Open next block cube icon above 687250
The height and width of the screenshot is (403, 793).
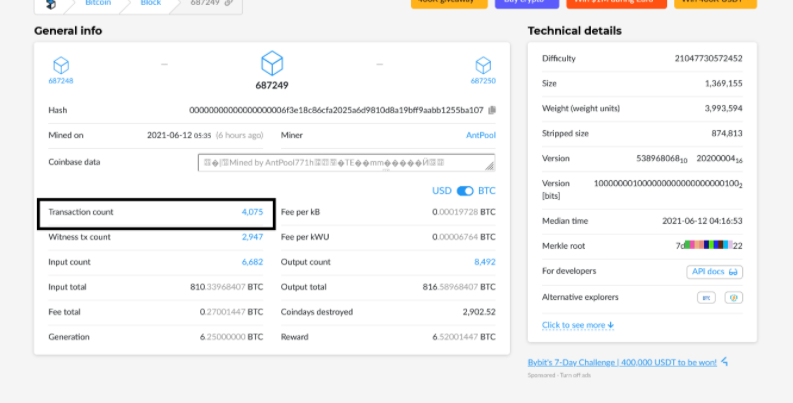483,66
